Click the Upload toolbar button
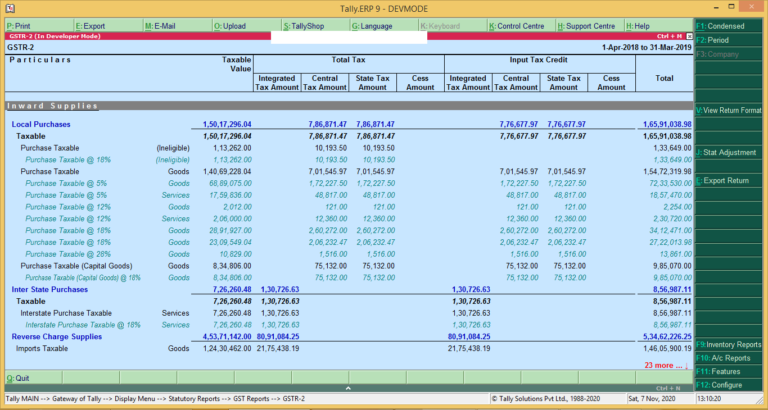The image size is (768, 410). coord(232,25)
